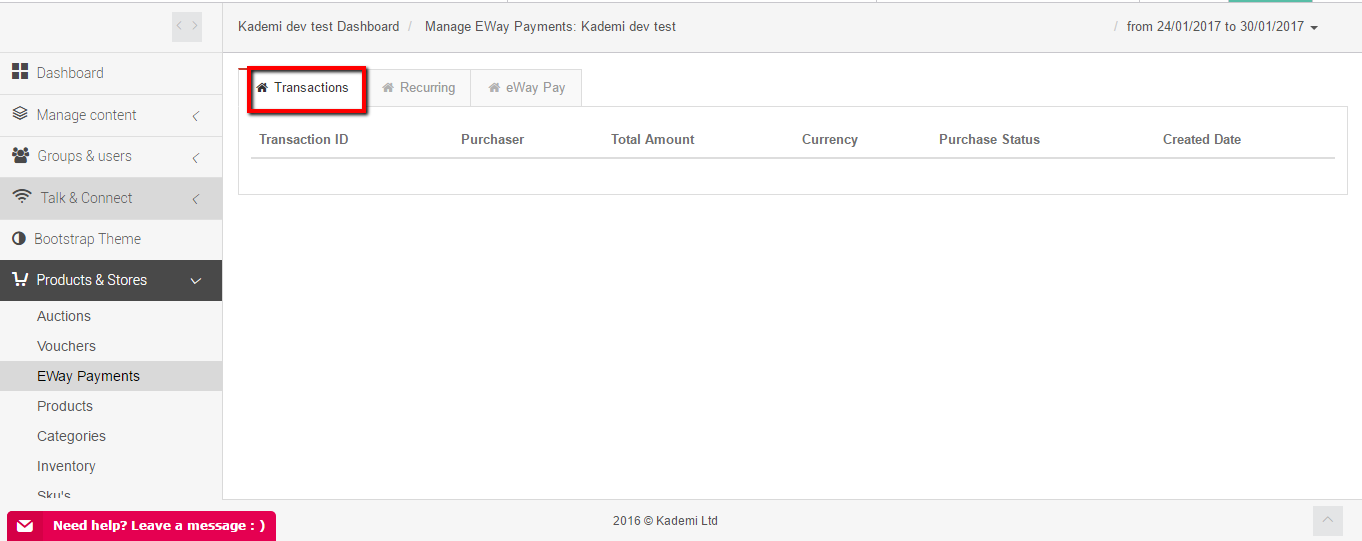The height and width of the screenshot is (541, 1362).
Task: Open the Talk & Connect menu
Action: [111, 198]
